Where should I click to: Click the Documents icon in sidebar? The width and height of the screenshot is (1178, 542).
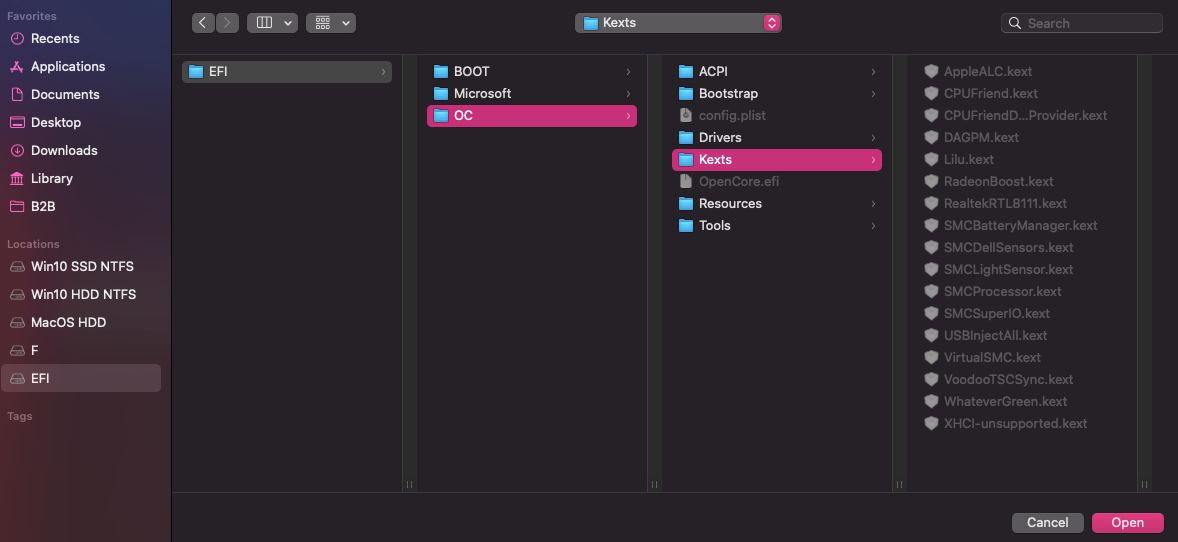(17, 94)
